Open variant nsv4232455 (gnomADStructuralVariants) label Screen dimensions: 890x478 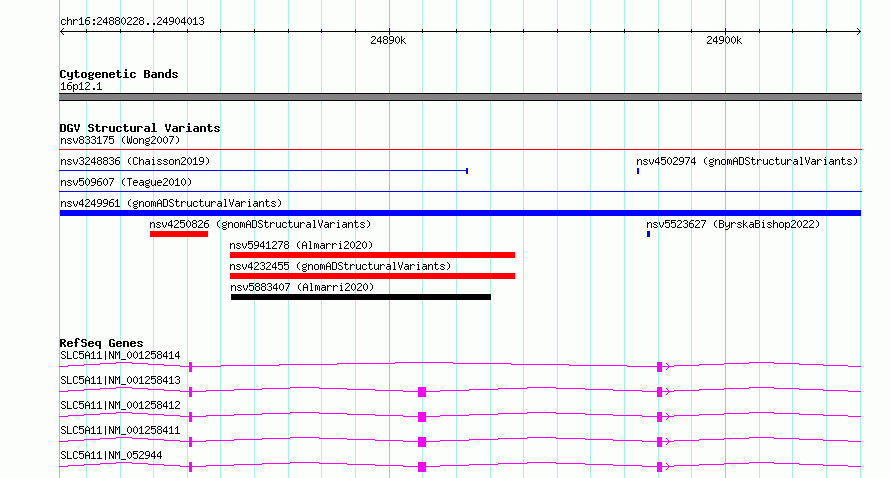[x=340, y=266]
